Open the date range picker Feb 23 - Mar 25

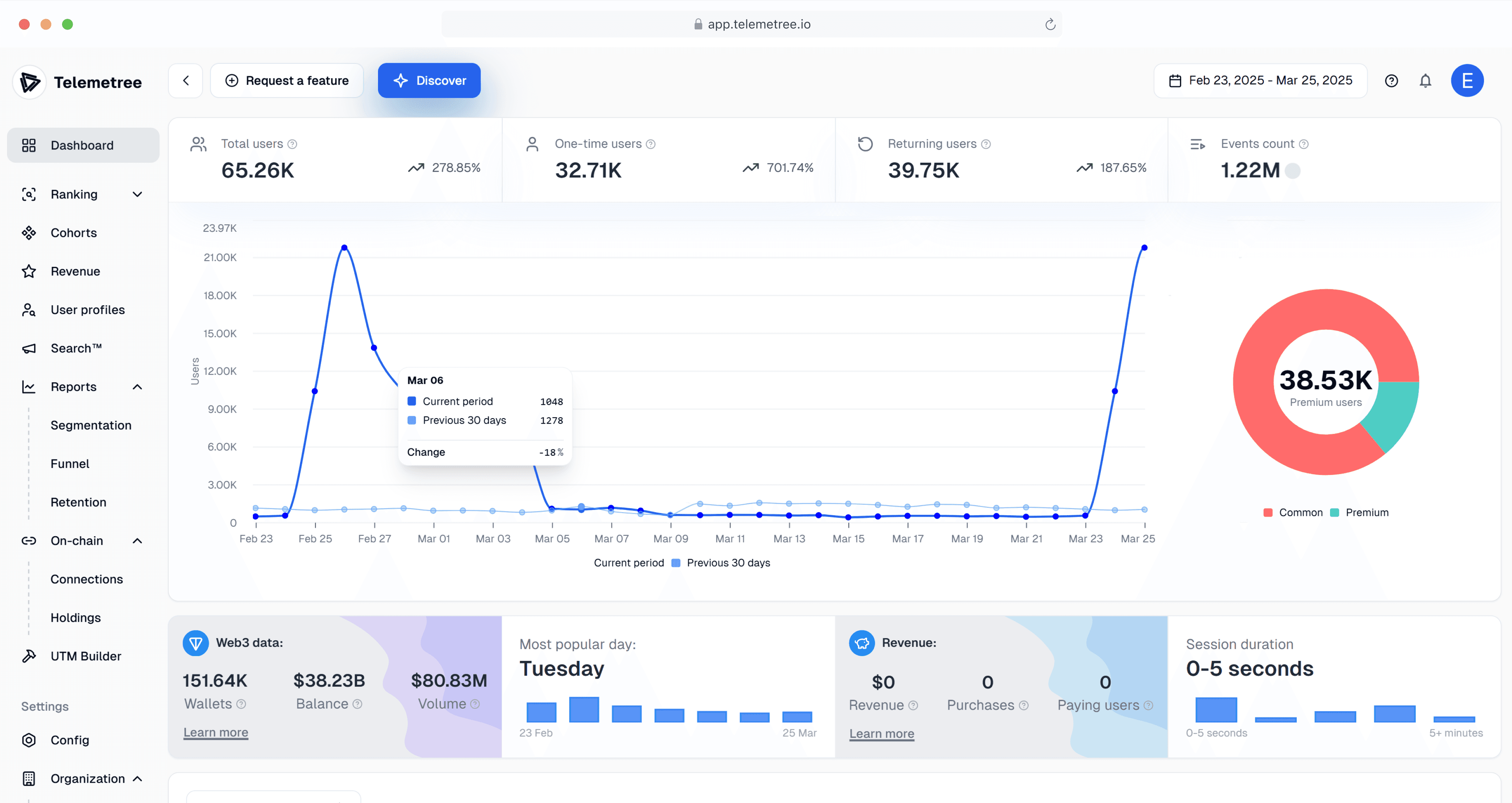(x=1260, y=80)
